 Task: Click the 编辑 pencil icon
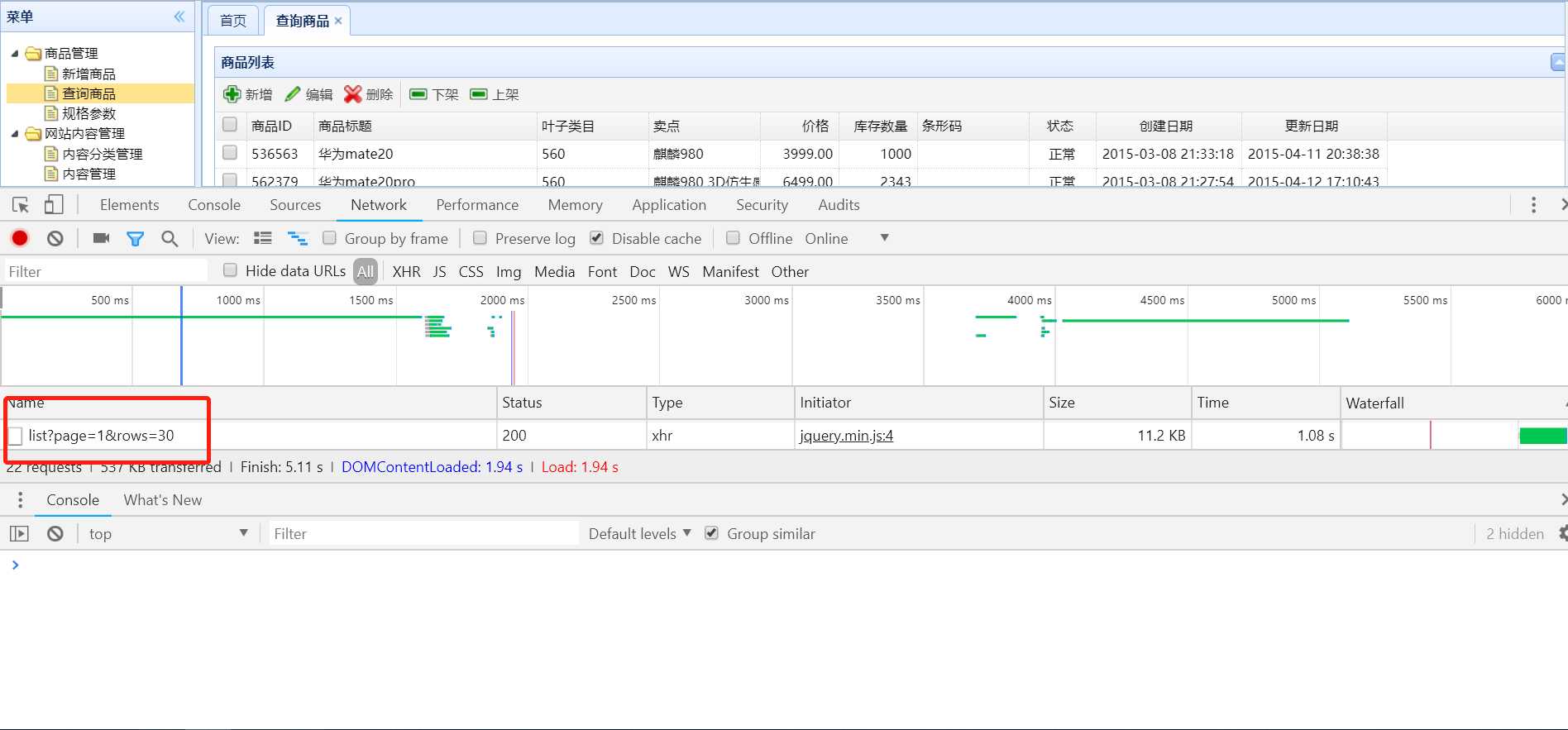click(x=293, y=94)
